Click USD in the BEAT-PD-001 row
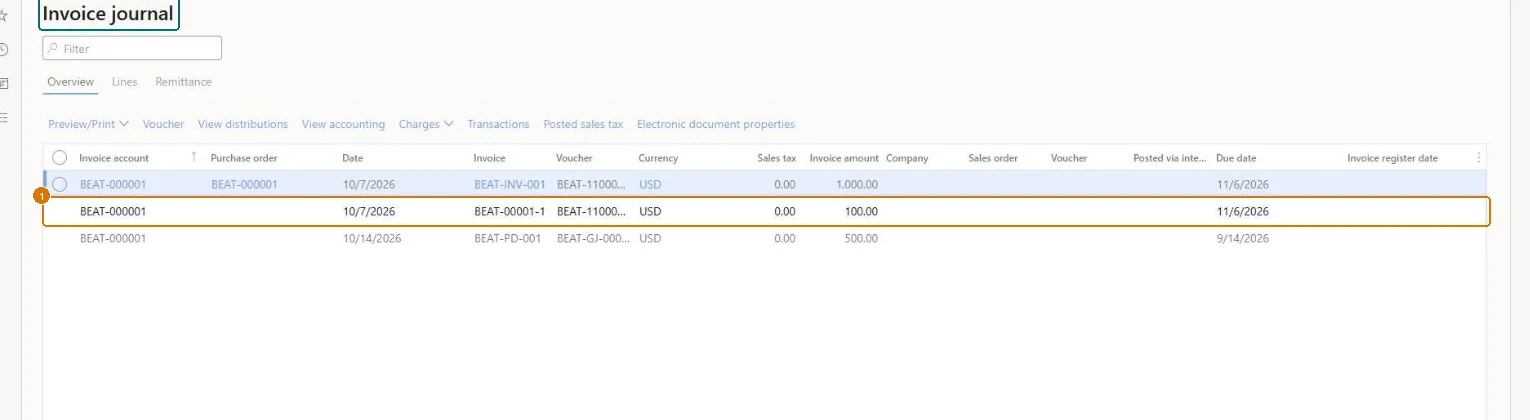The image size is (1530, 420). (650, 238)
